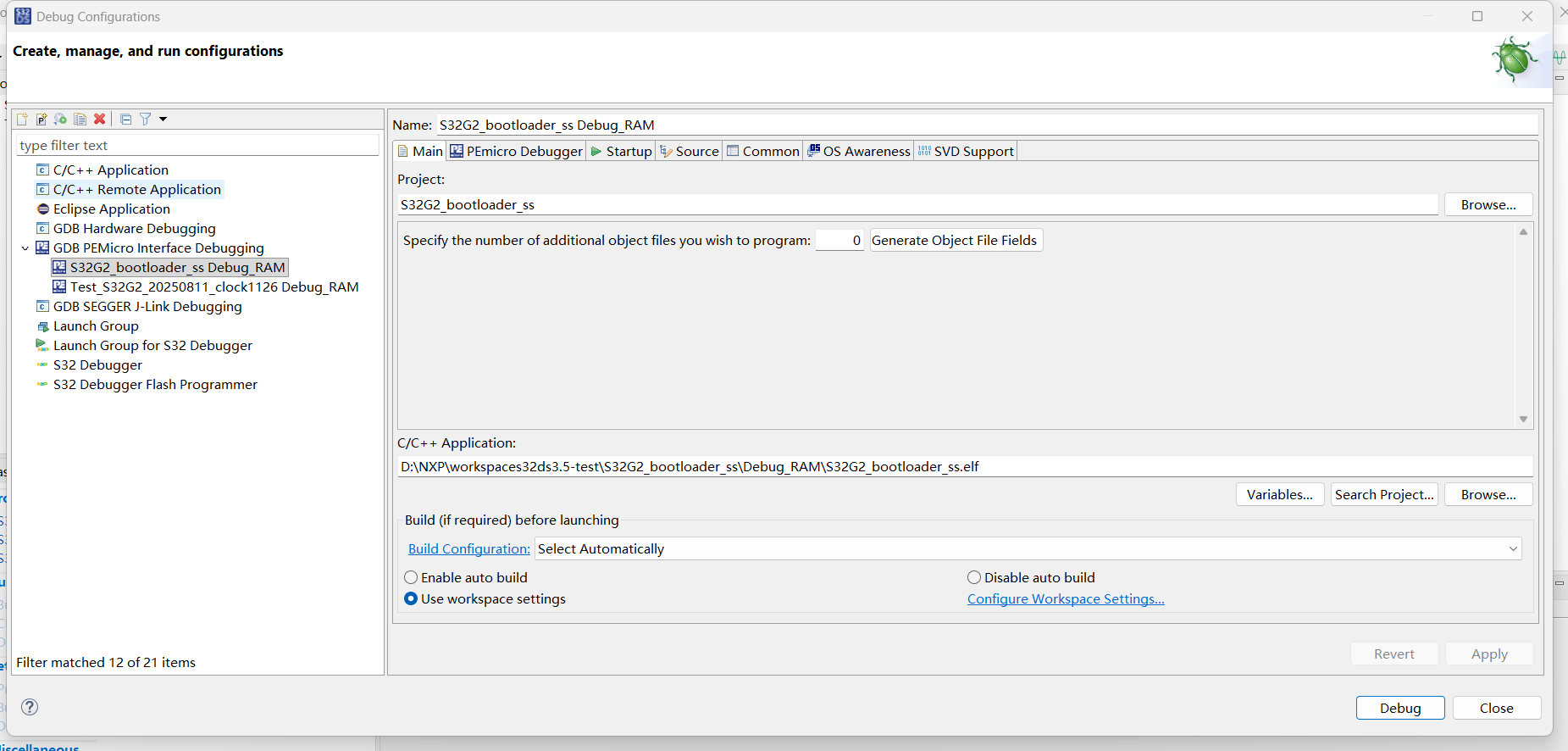Image resolution: width=1568 pixels, height=751 pixels.
Task: Select Test_S32G2_20250811_clock1126 Debug_RAM configuration
Action: [214, 287]
